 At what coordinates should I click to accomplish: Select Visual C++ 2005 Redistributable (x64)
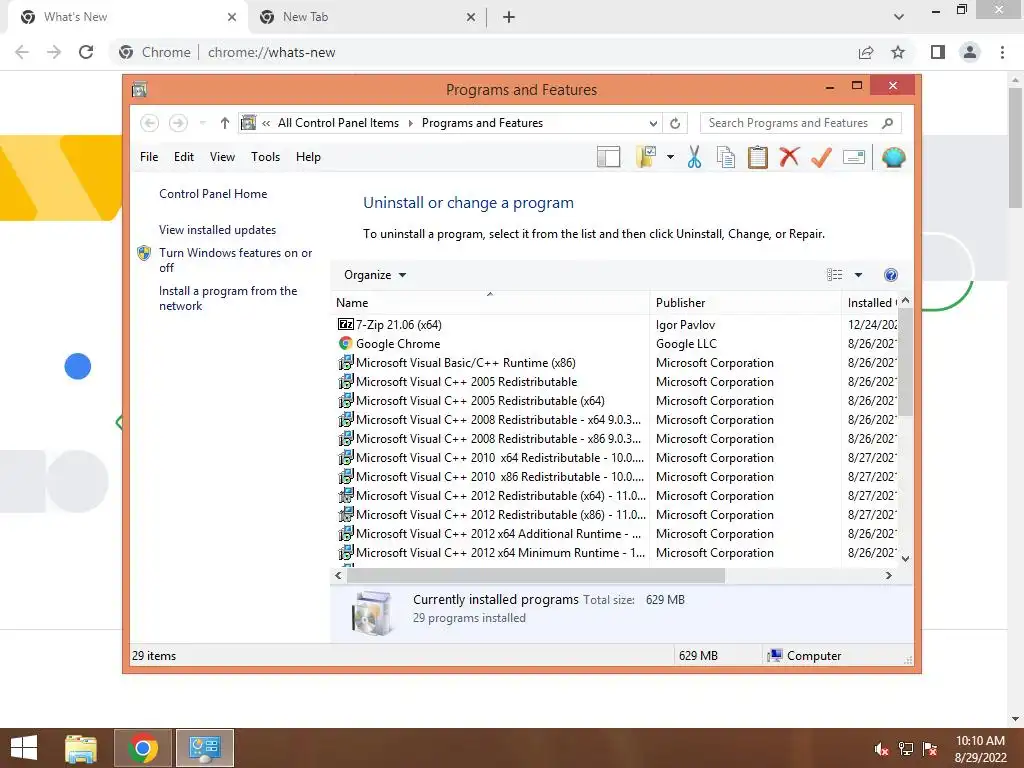480,400
